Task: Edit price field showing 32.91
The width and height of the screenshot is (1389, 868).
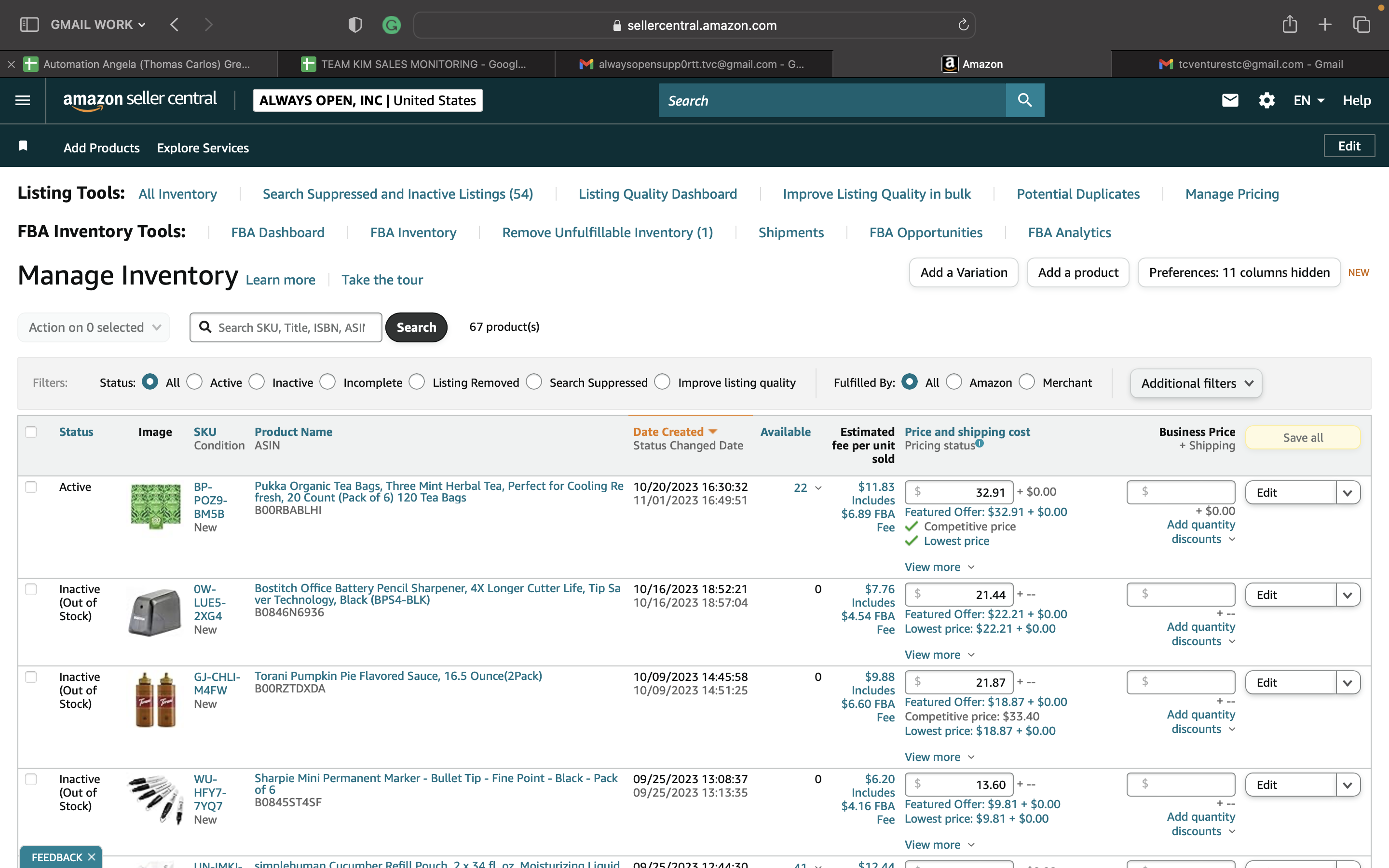Action: coord(958,492)
